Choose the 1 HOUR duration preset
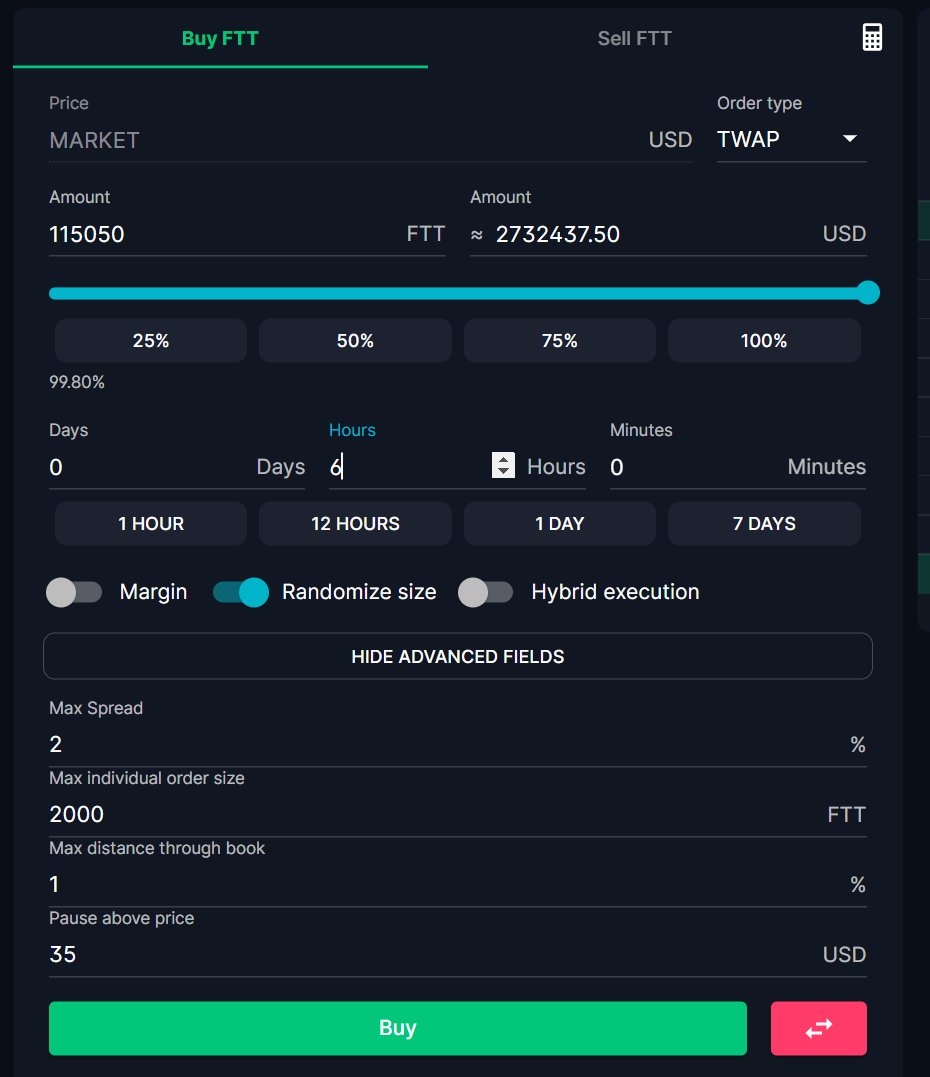This screenshot has width=930, height=1077. (x=150, y=523)
